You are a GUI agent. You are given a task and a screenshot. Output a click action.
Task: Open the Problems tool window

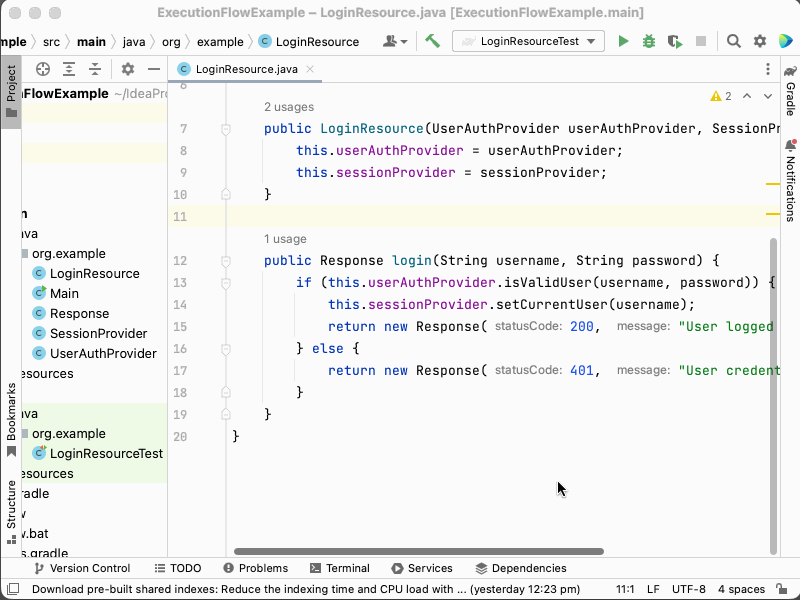256,568
